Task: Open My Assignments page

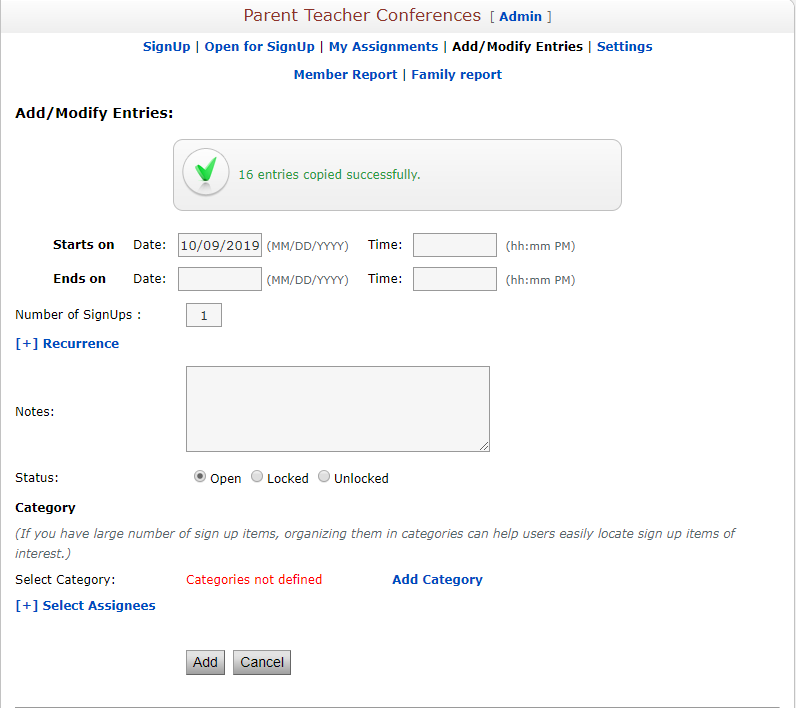Action: pyautogui.click(x=383, y=47)
